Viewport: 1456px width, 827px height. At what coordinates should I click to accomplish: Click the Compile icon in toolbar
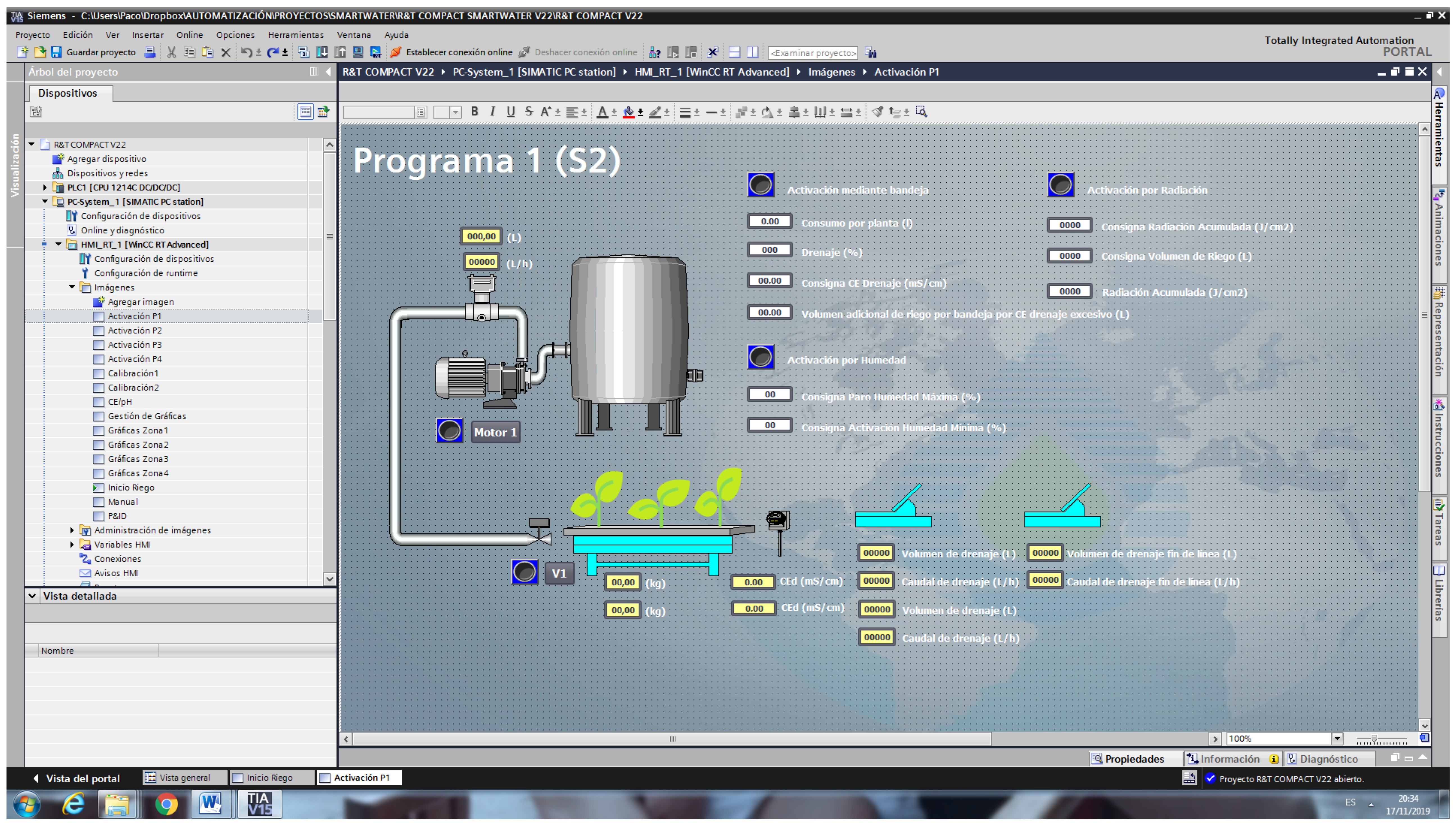coord(303,52)
